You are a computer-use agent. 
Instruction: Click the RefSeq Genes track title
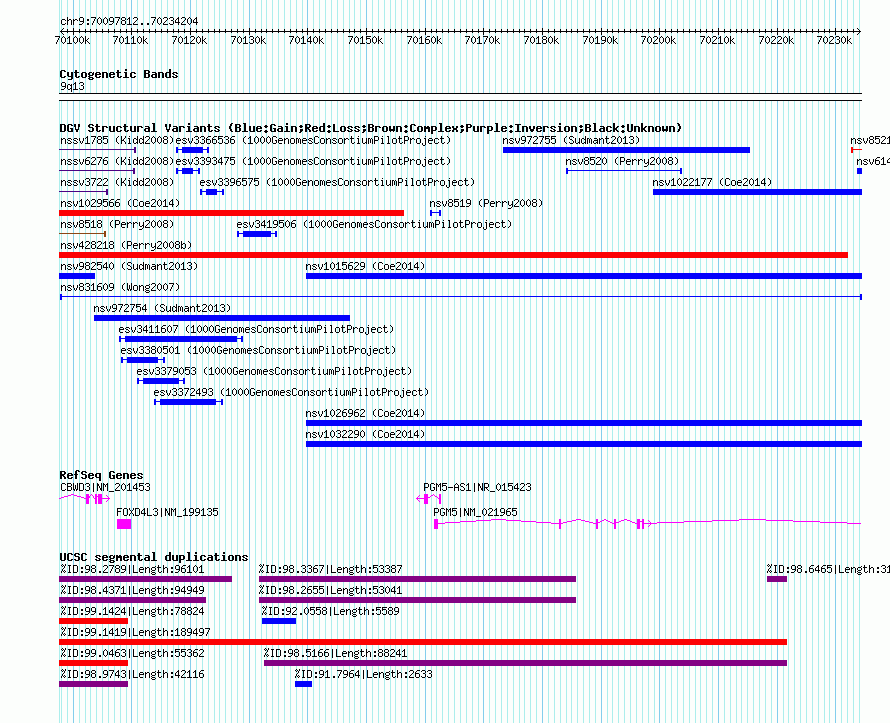[x=101, y=475]
